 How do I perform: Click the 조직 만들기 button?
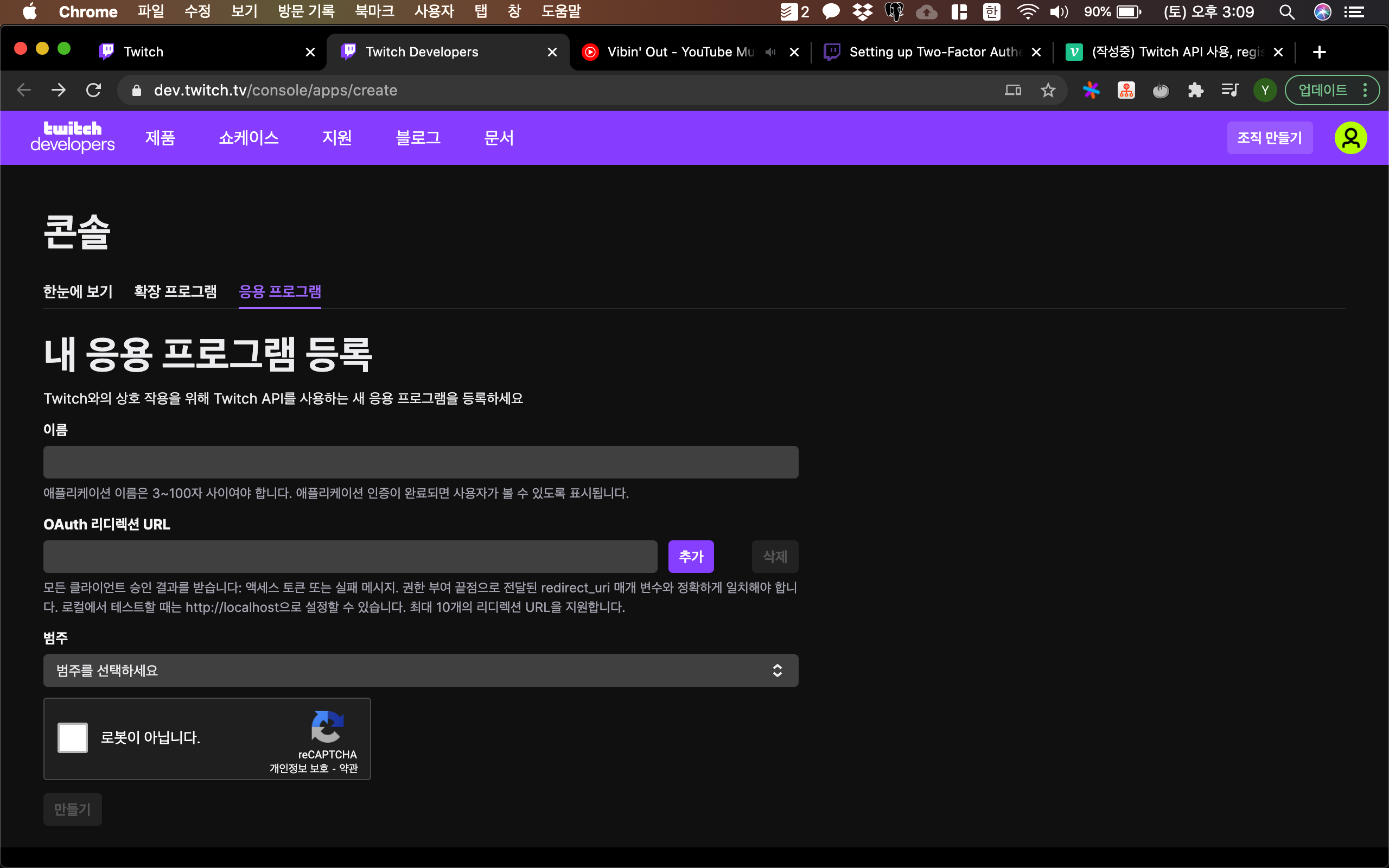1269,138
